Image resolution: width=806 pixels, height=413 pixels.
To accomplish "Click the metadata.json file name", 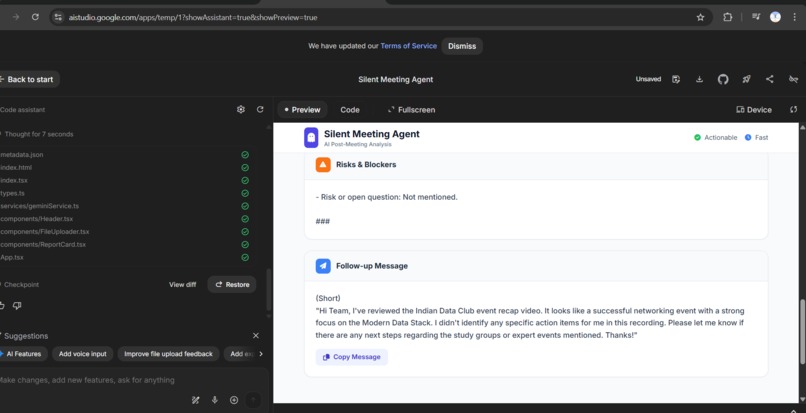I will click(x=22, y=154).
